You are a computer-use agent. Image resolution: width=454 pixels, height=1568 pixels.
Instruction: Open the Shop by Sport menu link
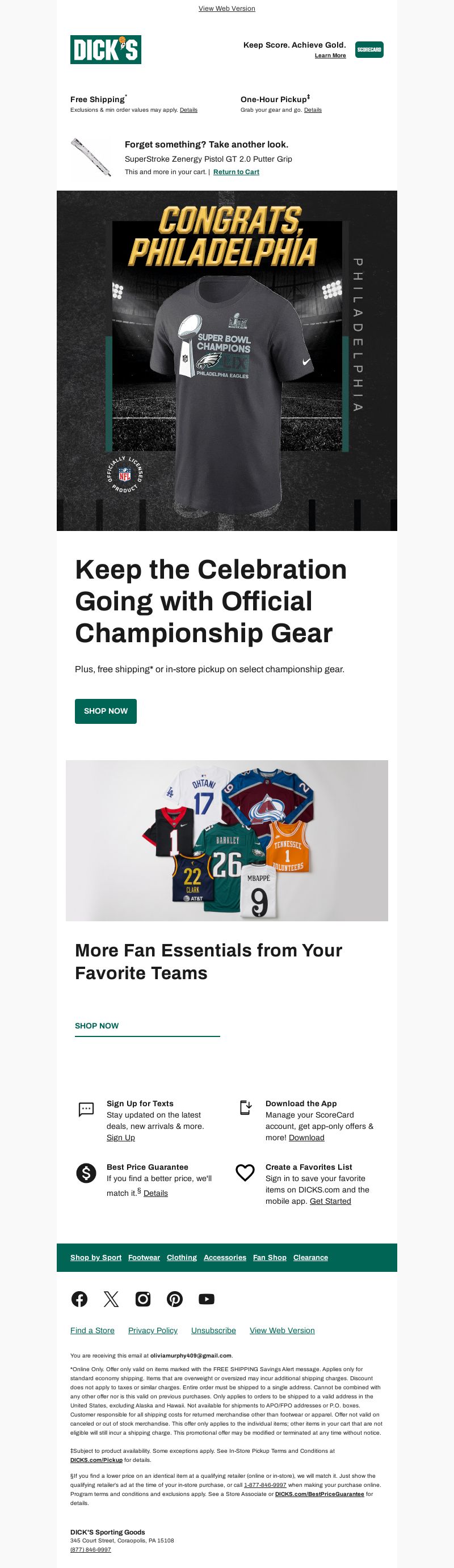(x=95, y=1258)
